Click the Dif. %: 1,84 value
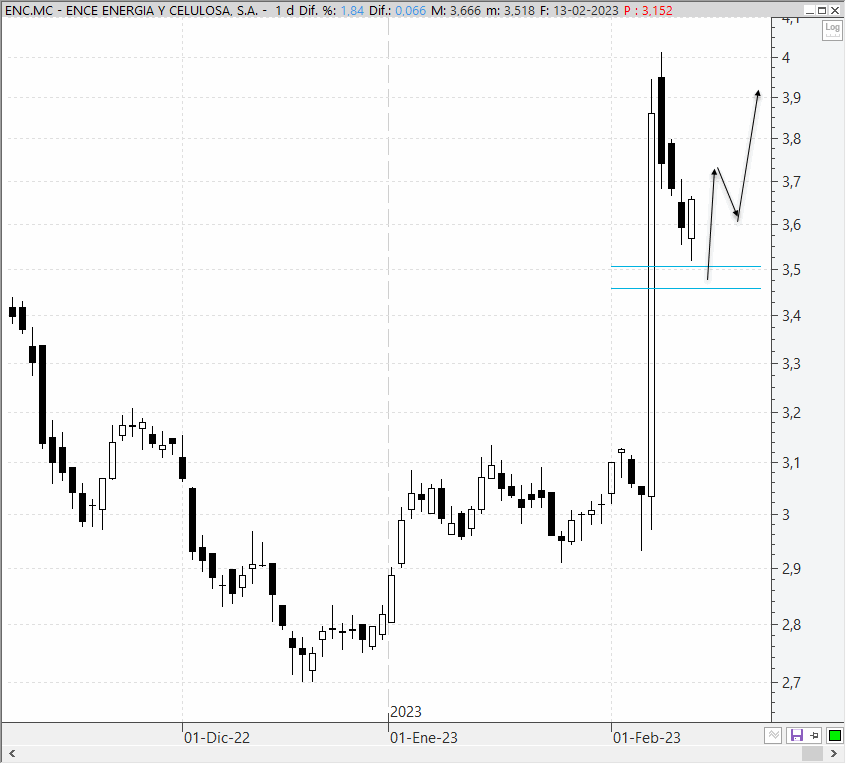This screenshot has width=846, height=764. click(x=332, y=11)
